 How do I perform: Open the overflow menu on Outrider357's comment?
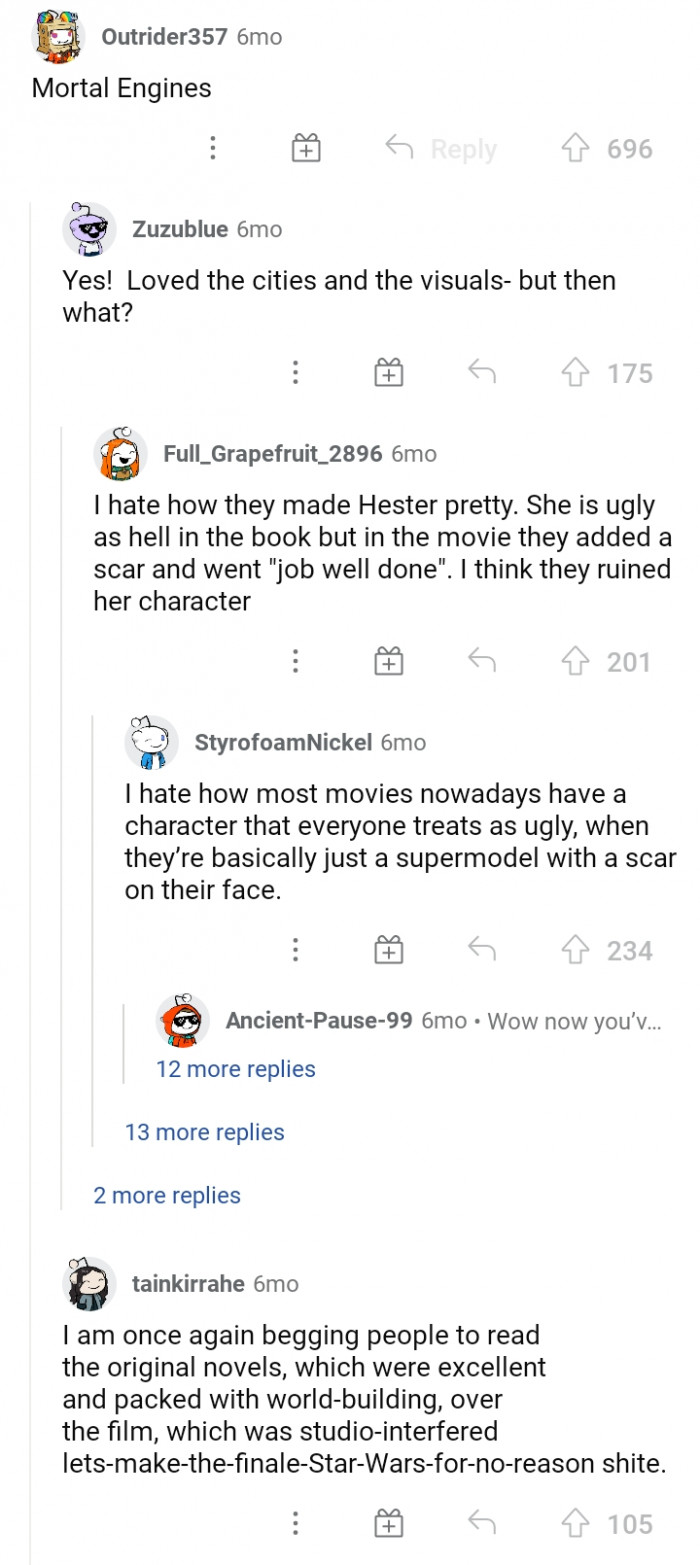pyautogui.click(x=213, y=147)
